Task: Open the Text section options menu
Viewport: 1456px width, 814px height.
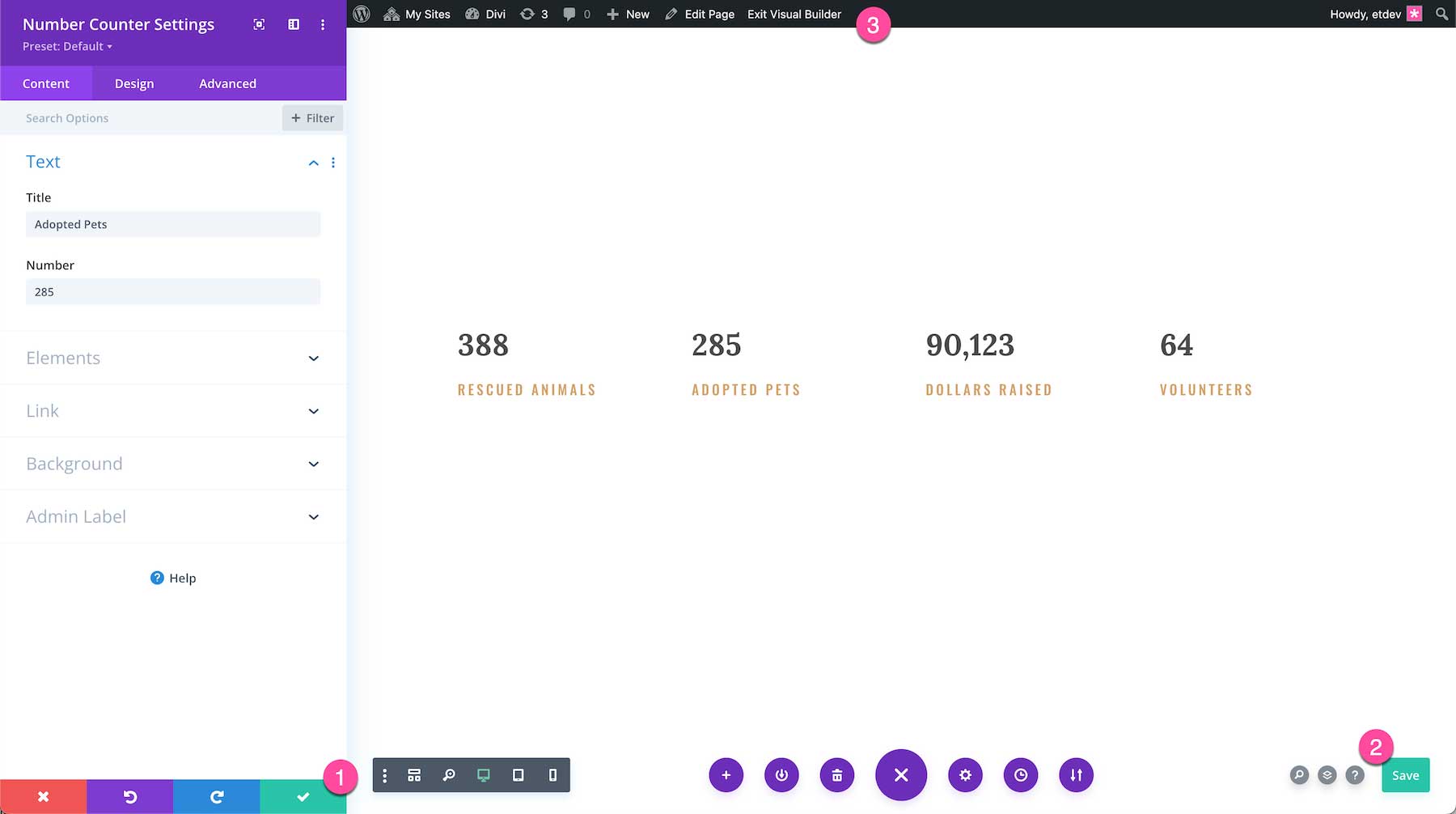Action: pos(333,163)
